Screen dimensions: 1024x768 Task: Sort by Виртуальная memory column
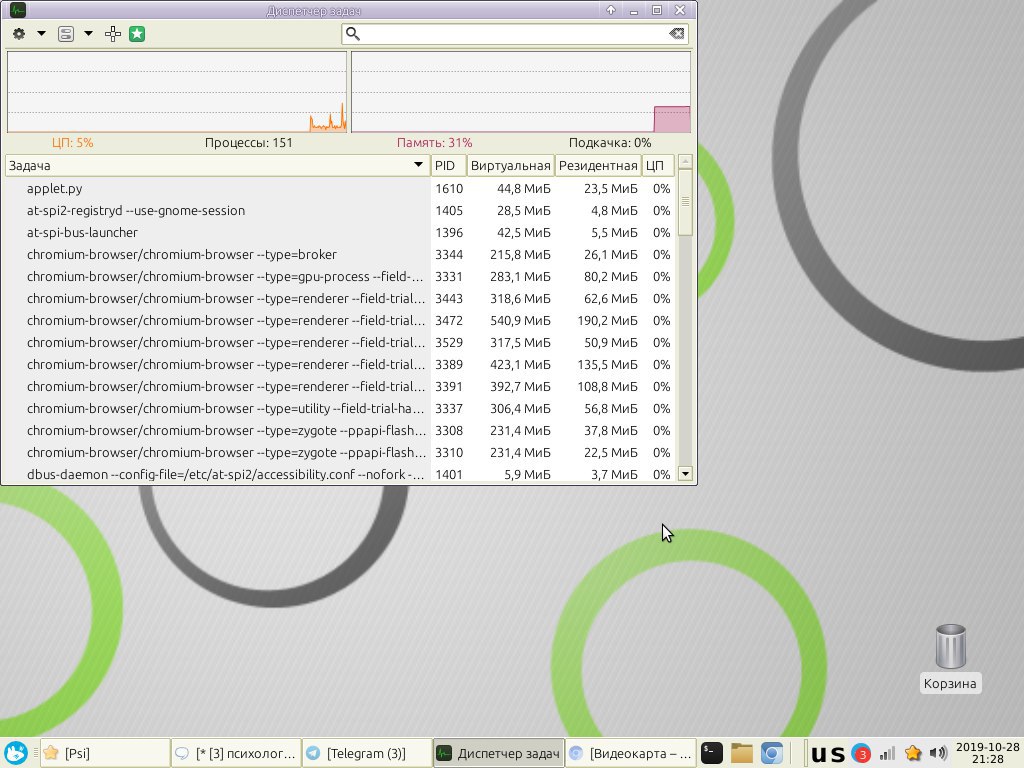pos(511,166)
